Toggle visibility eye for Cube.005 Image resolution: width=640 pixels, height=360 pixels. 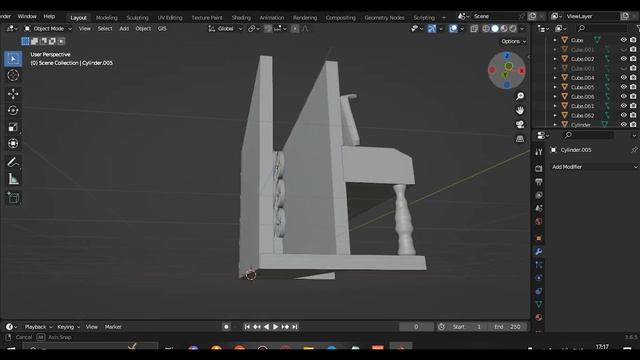coord(623,87)
